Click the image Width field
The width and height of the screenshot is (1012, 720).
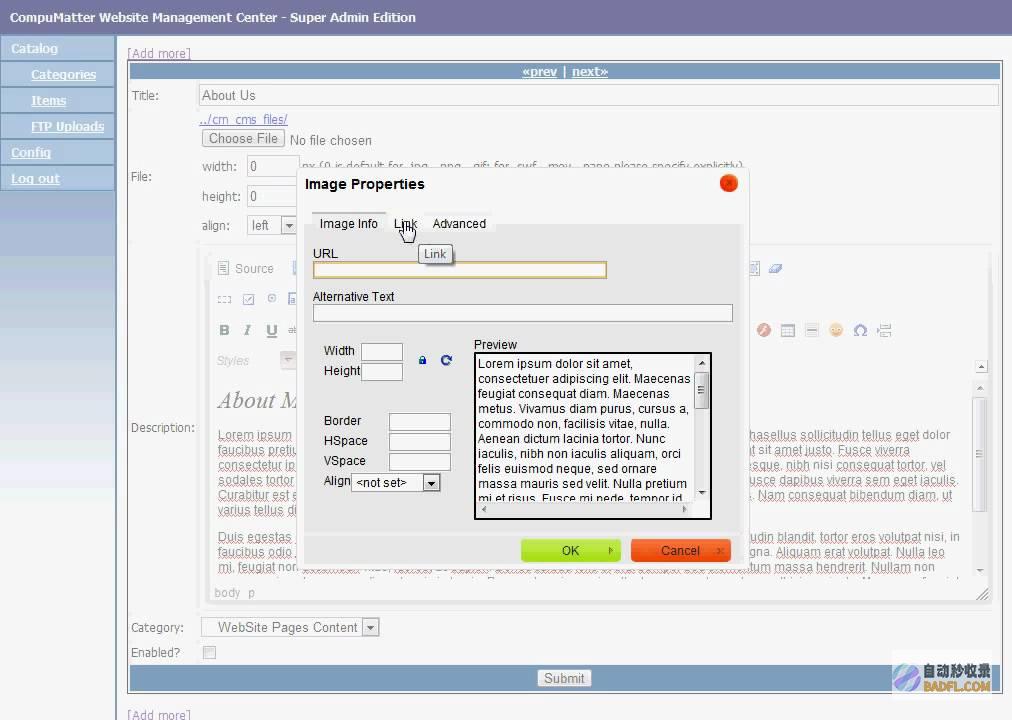382,352
